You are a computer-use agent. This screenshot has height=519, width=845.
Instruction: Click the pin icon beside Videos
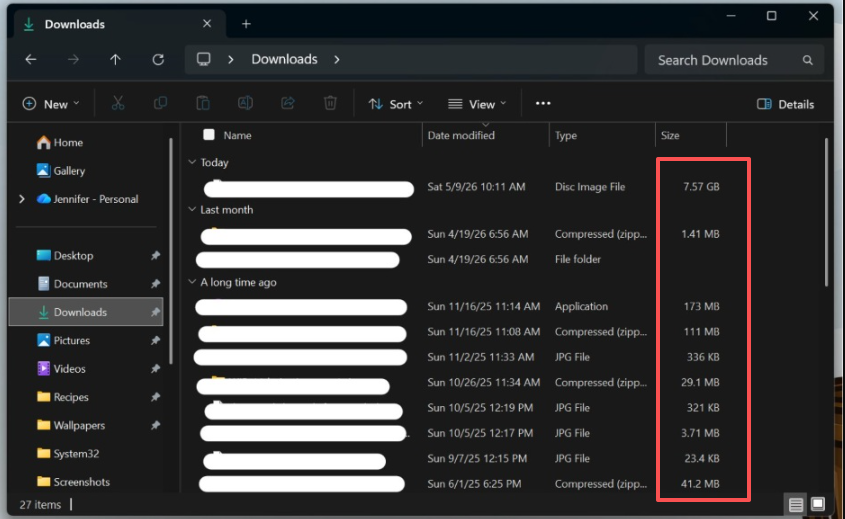point(155,369)
